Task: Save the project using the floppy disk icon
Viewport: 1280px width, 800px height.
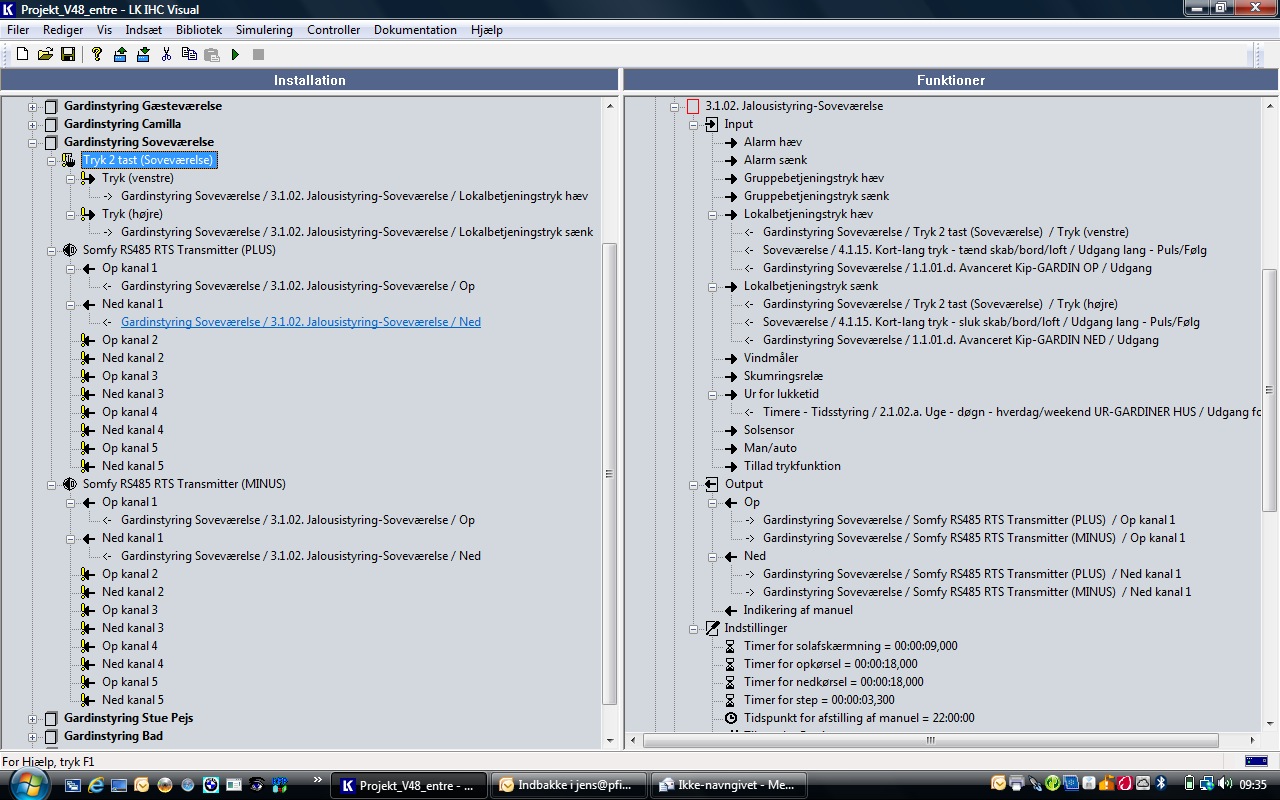Action: [68, 54]
